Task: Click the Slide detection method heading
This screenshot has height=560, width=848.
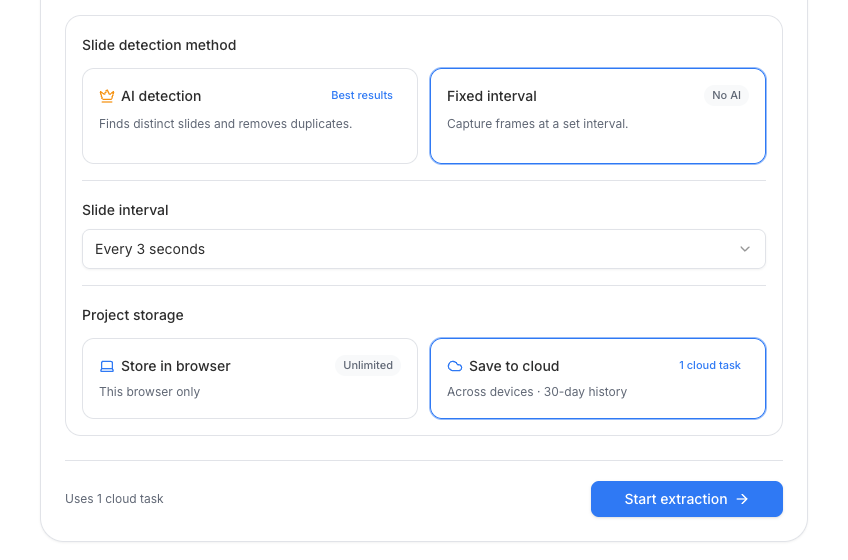Action: coord(159,45)
